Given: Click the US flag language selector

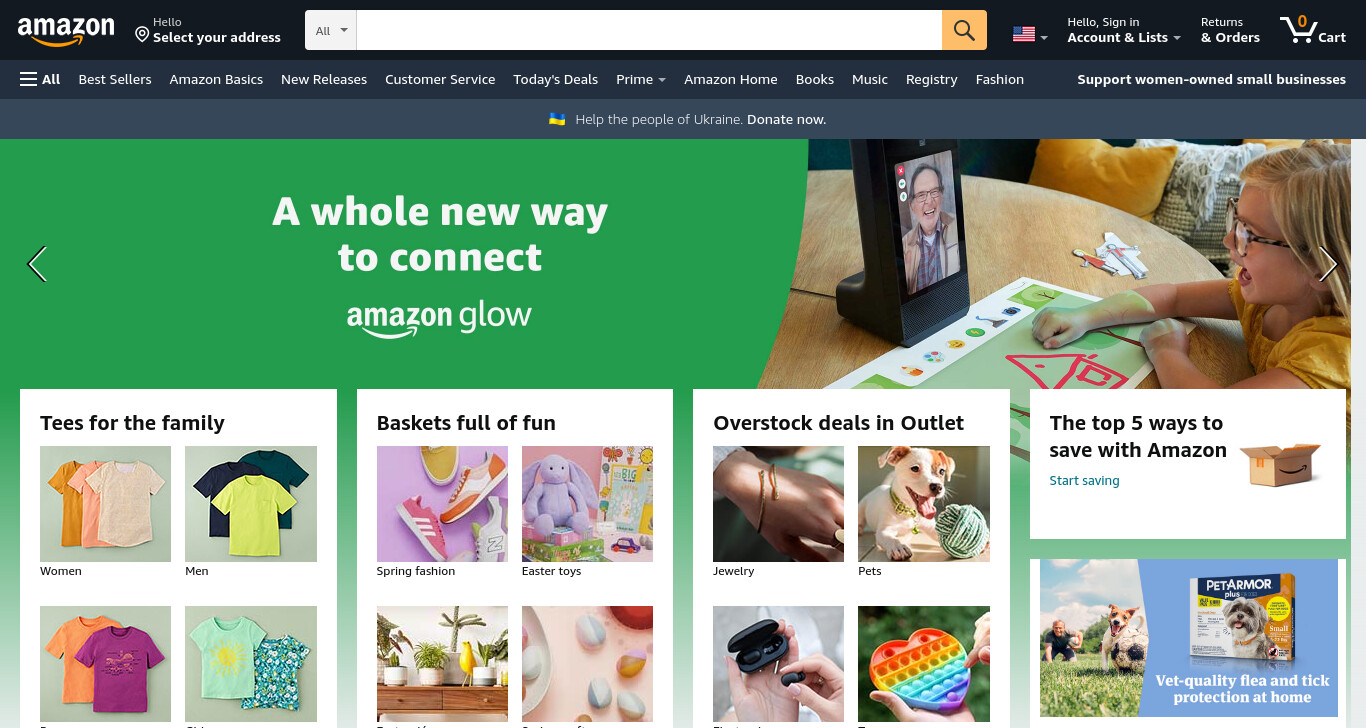Looking at the screenshot, I should 1030,34.
